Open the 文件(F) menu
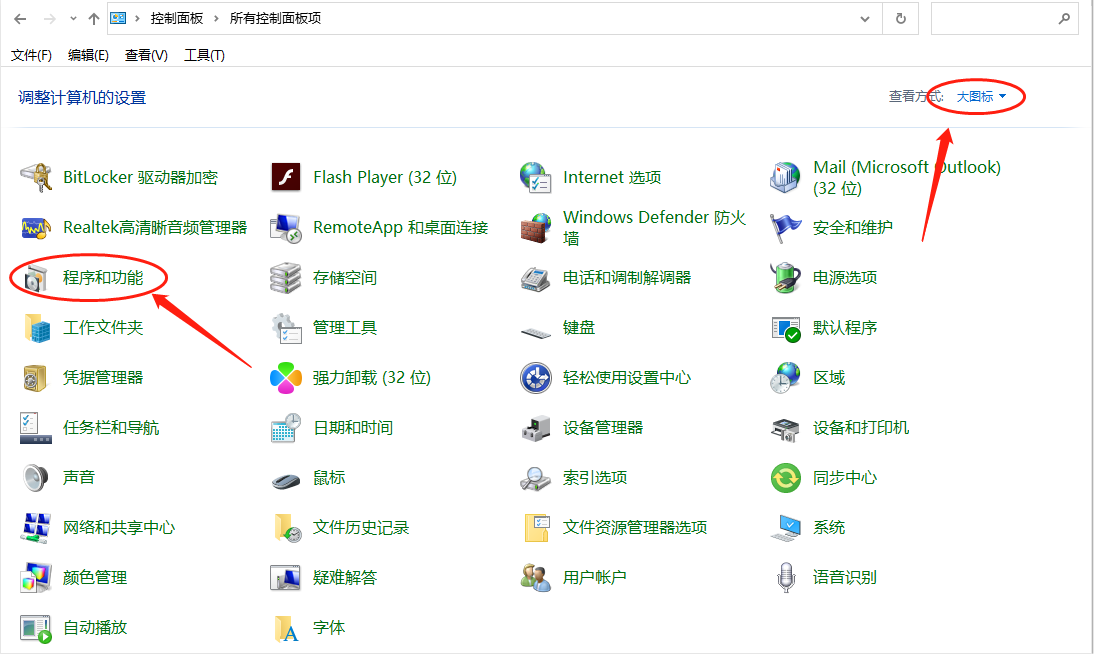Image resolution: width=1094 pixels, height=654 pixels. point(31,55)
